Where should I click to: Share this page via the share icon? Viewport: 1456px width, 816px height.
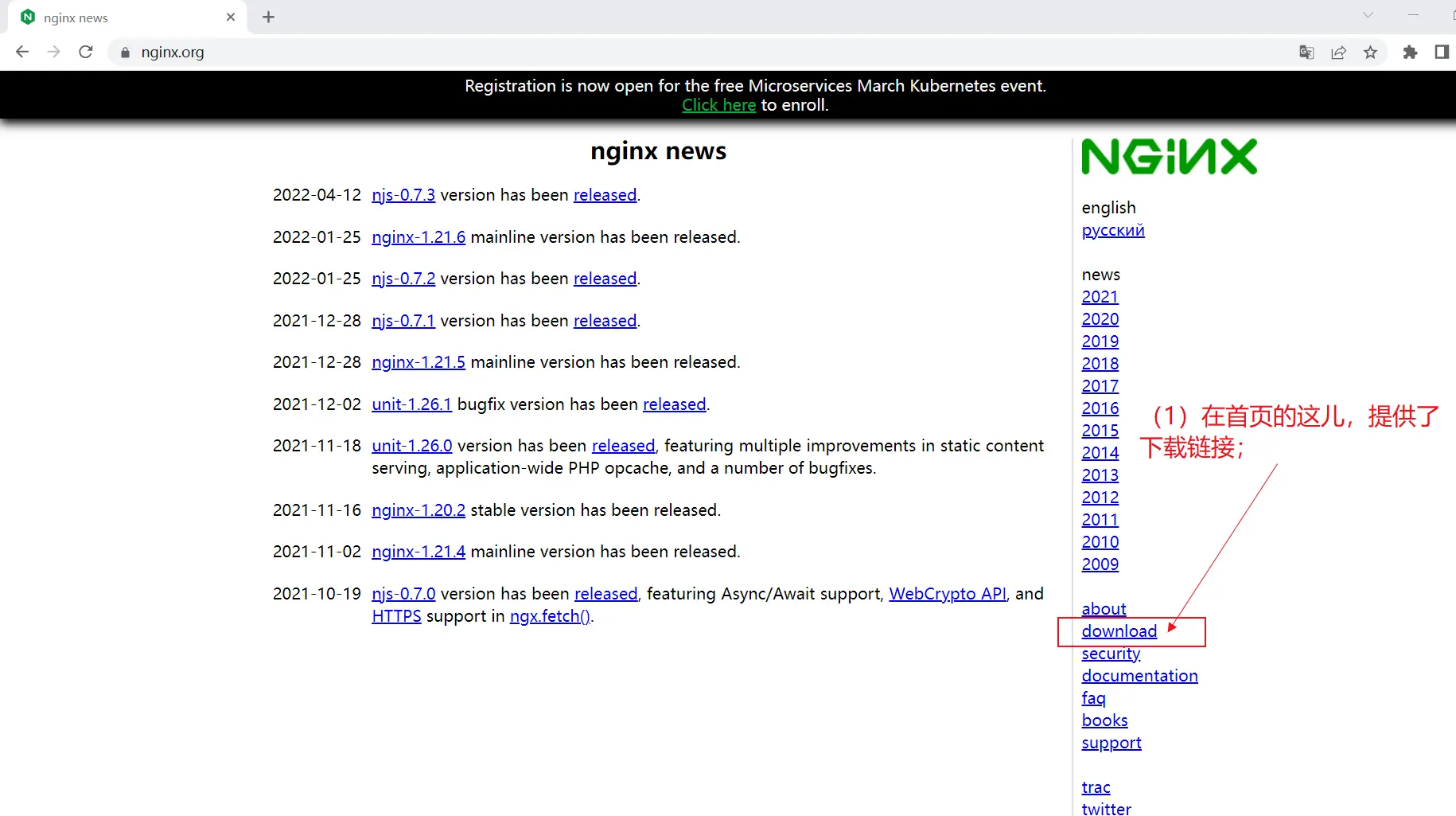click(1338, 53)
